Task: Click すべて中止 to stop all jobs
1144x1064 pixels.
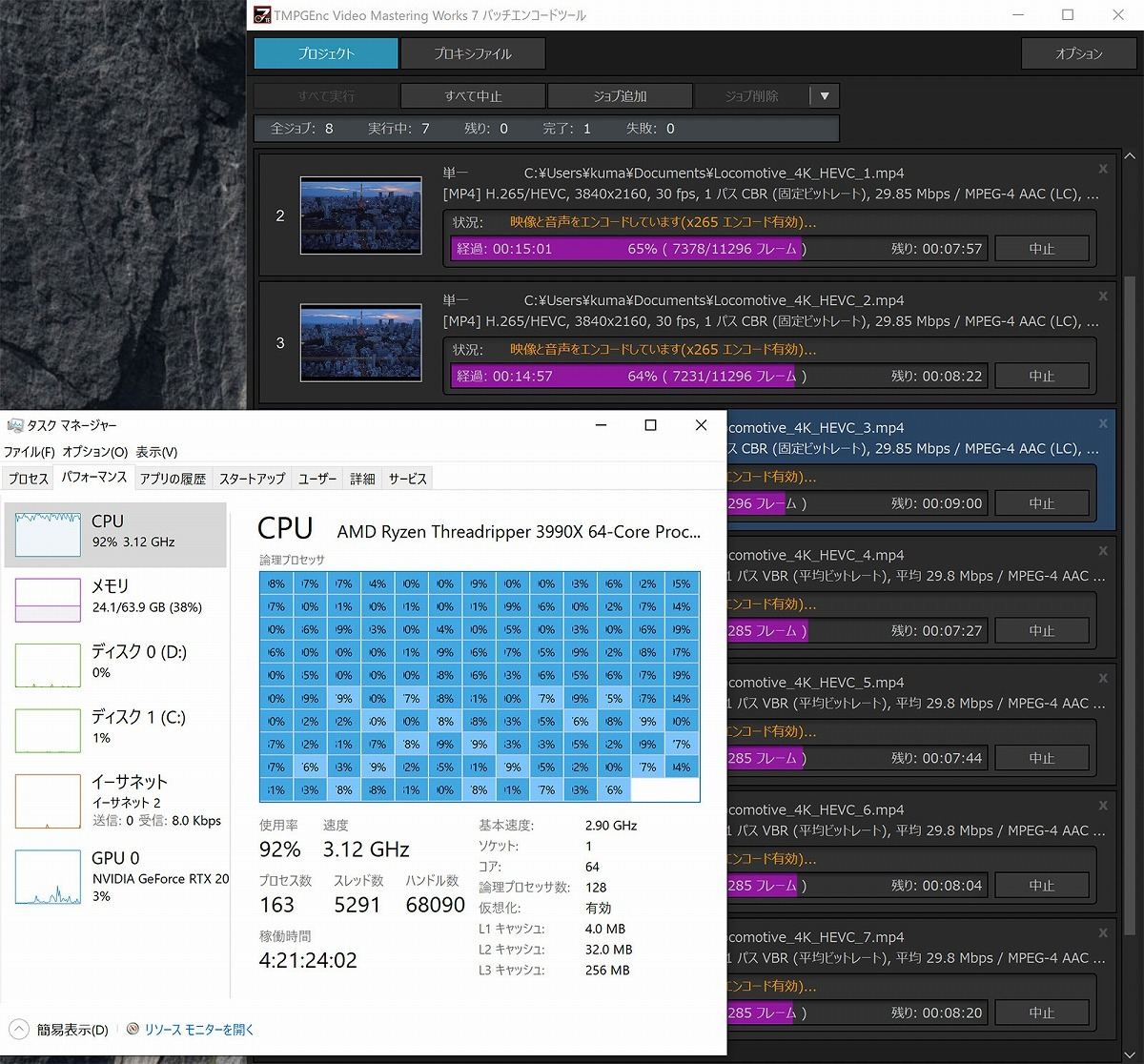Action: coord(473,96)
